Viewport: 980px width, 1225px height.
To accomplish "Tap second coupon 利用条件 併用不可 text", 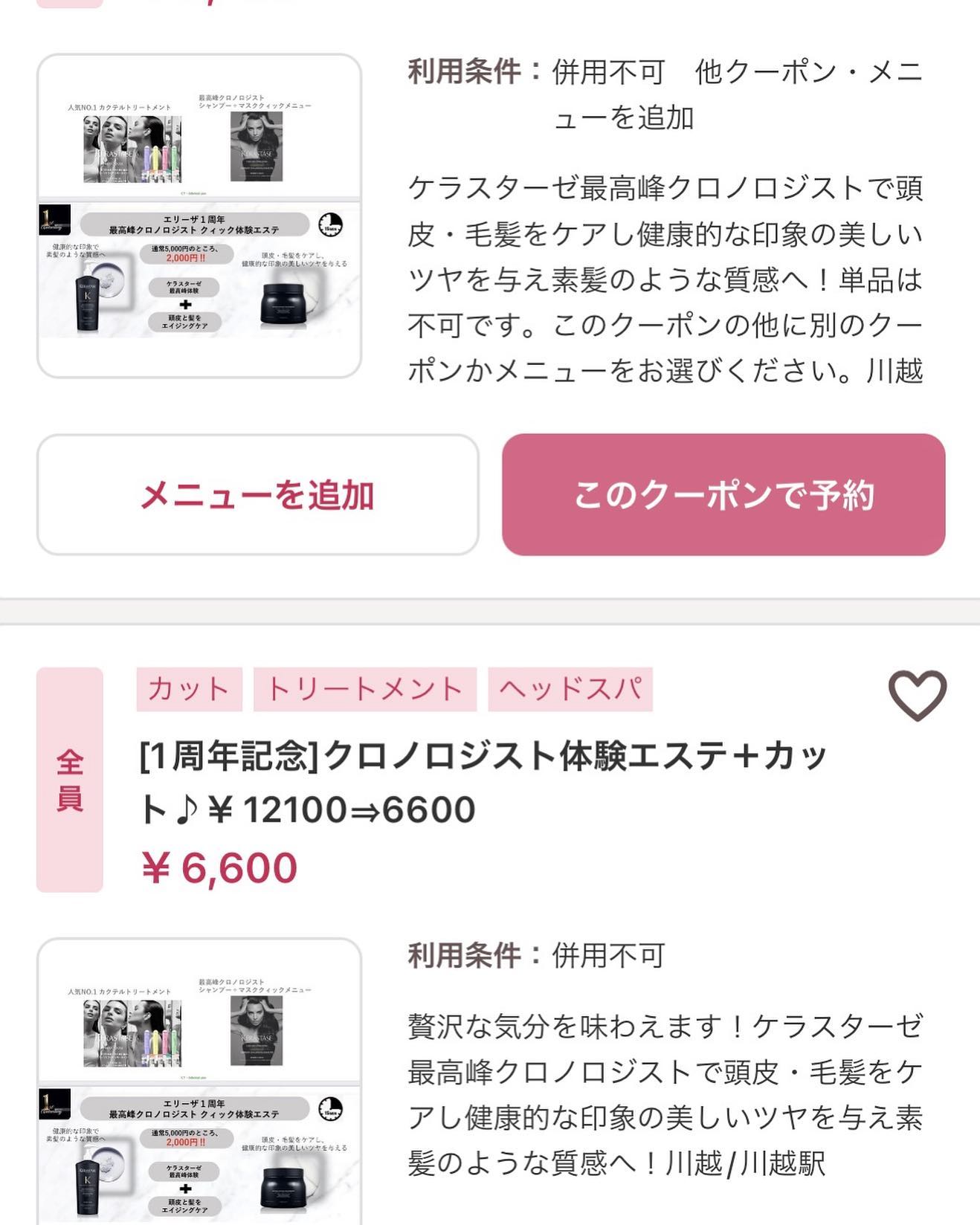I will (x=536, y=955).
